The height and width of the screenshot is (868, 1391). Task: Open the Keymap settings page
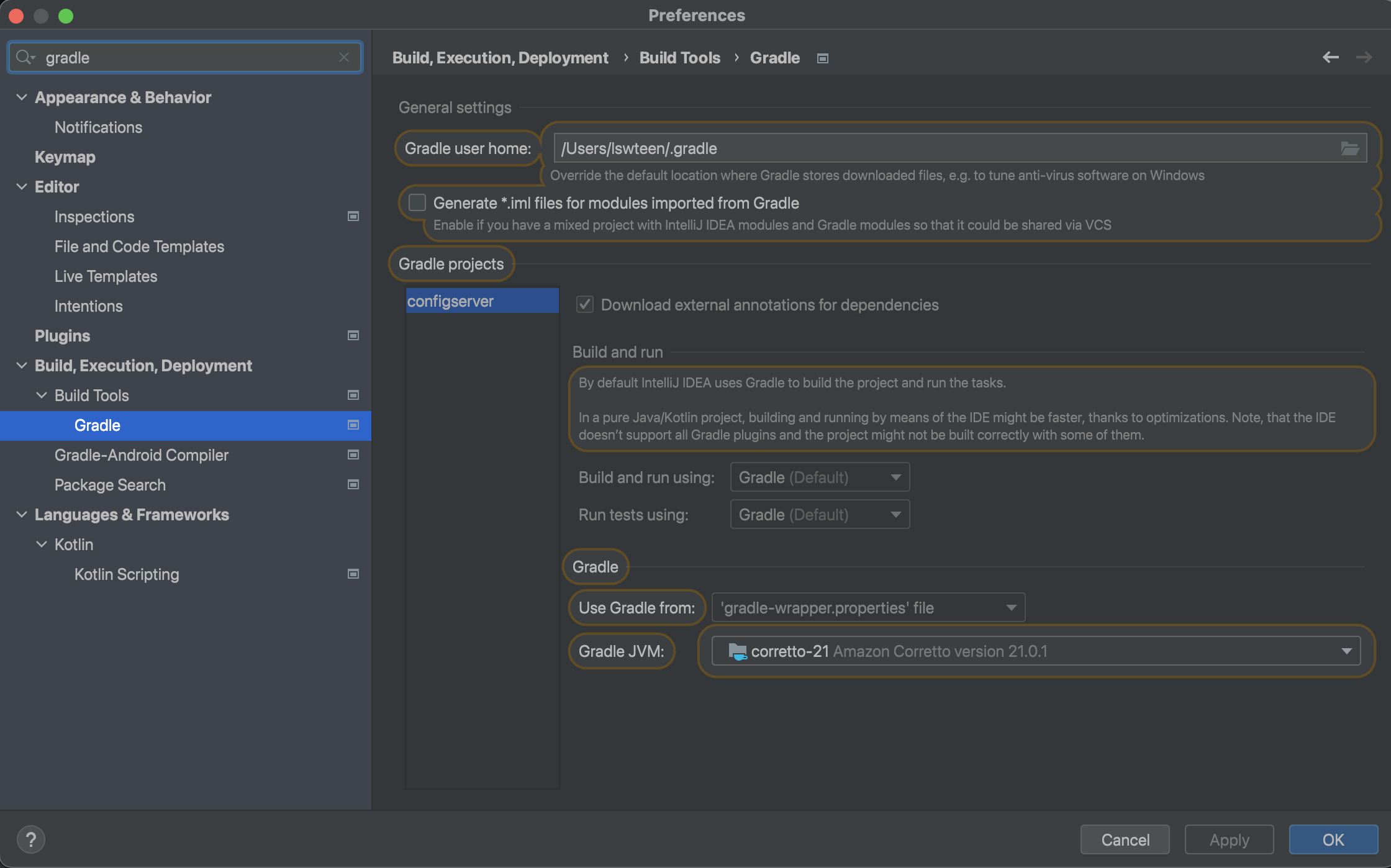click(65, 157)
